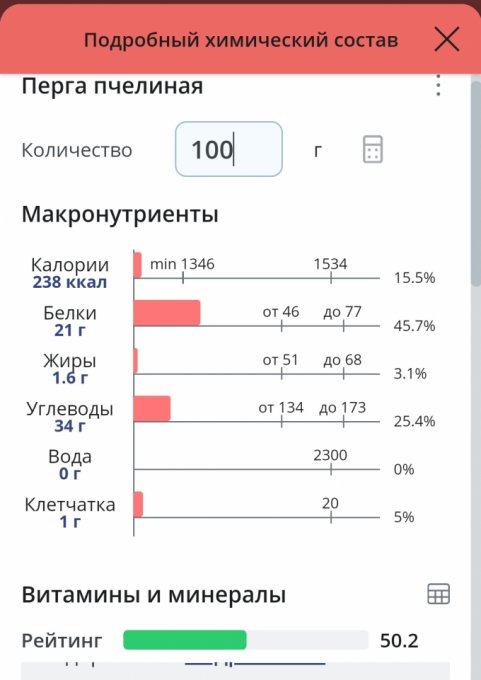Select the grams unit label
481x680 pixels.
[318, 150]
